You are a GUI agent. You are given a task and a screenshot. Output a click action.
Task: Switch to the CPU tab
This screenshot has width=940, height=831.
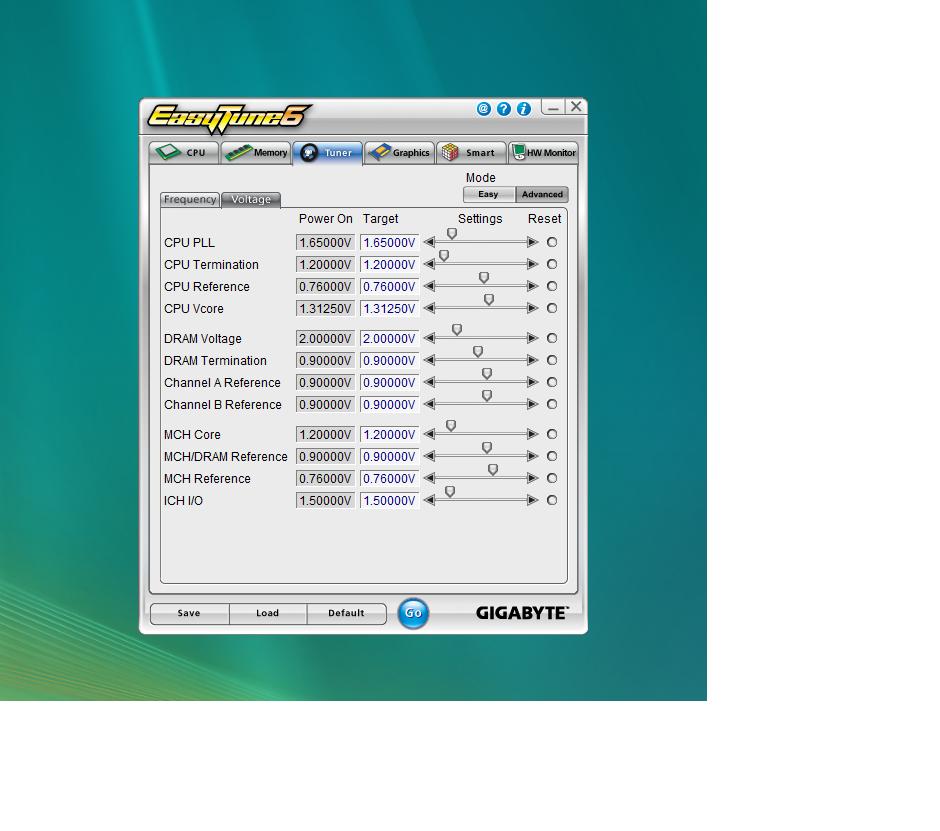tap(183, 153)
